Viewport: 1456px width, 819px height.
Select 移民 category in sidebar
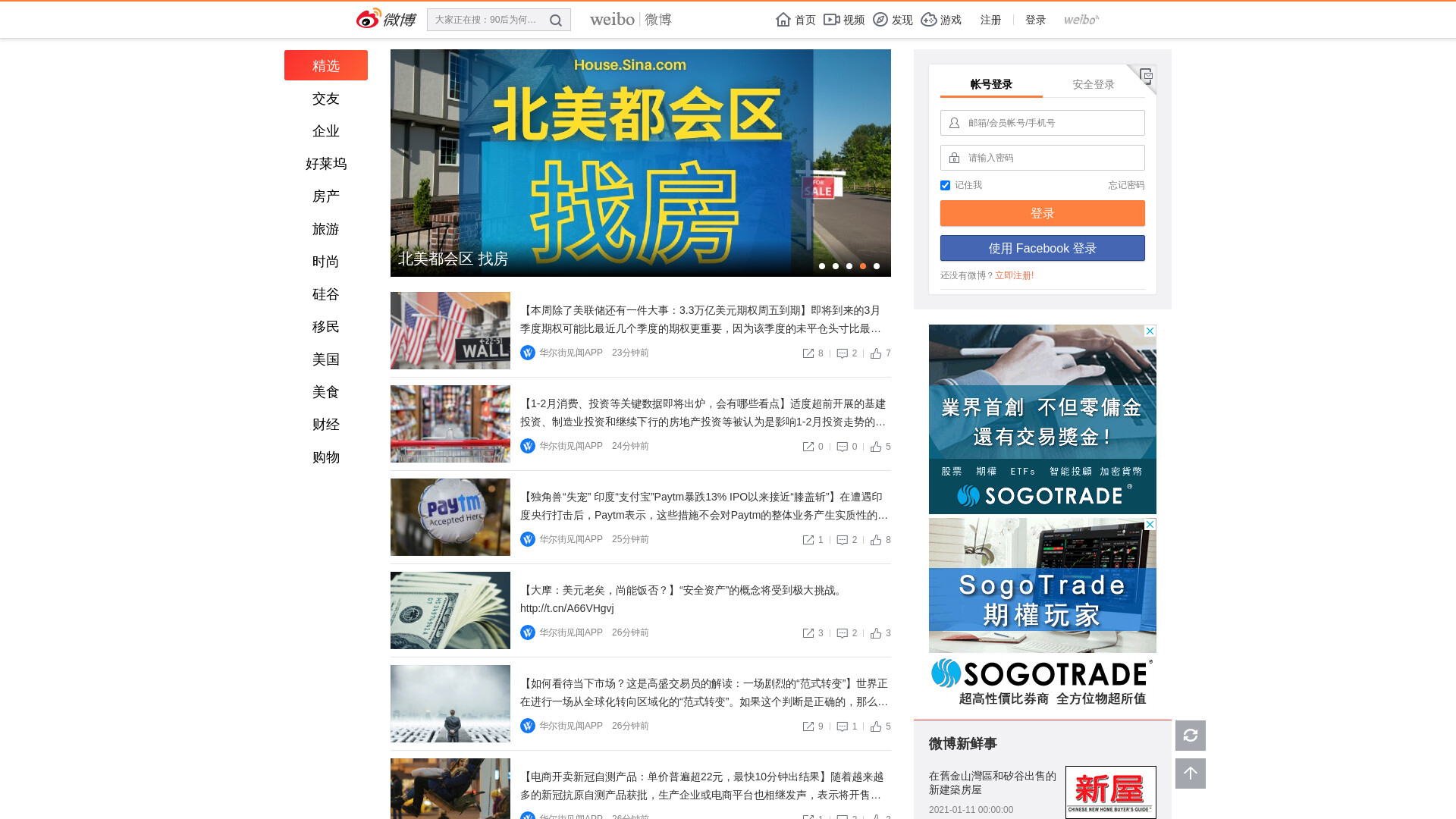326,327
